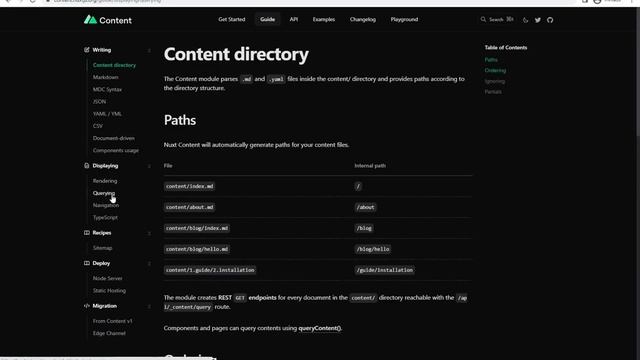Click the Paths heading
Image resolution: width=640 pixels, height=360 pixels.
click(180, 120)
